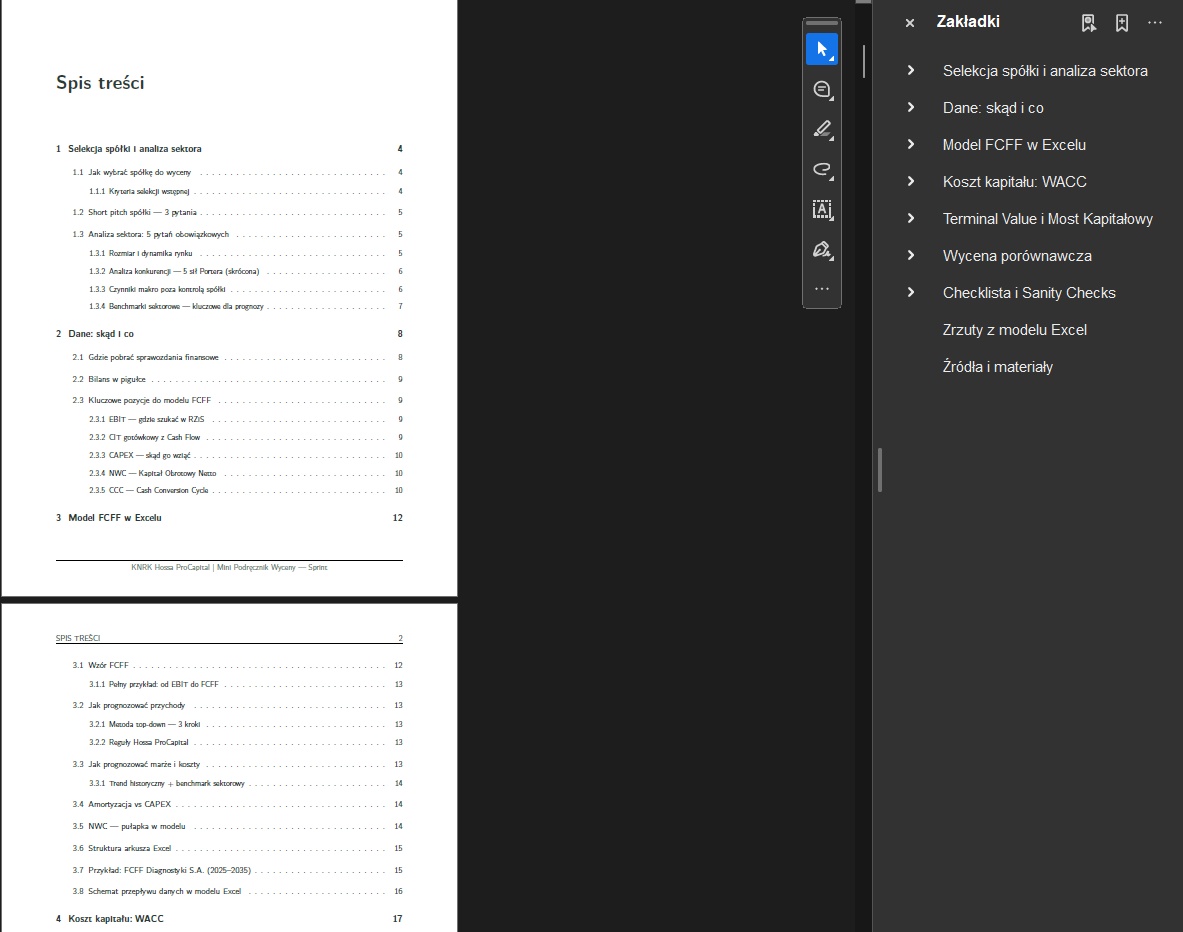Open TOC entry 3.2.2 Reguły Hossa ProCapital
Viewport: 1183px width, 932px height.
(x=245, y=742)
